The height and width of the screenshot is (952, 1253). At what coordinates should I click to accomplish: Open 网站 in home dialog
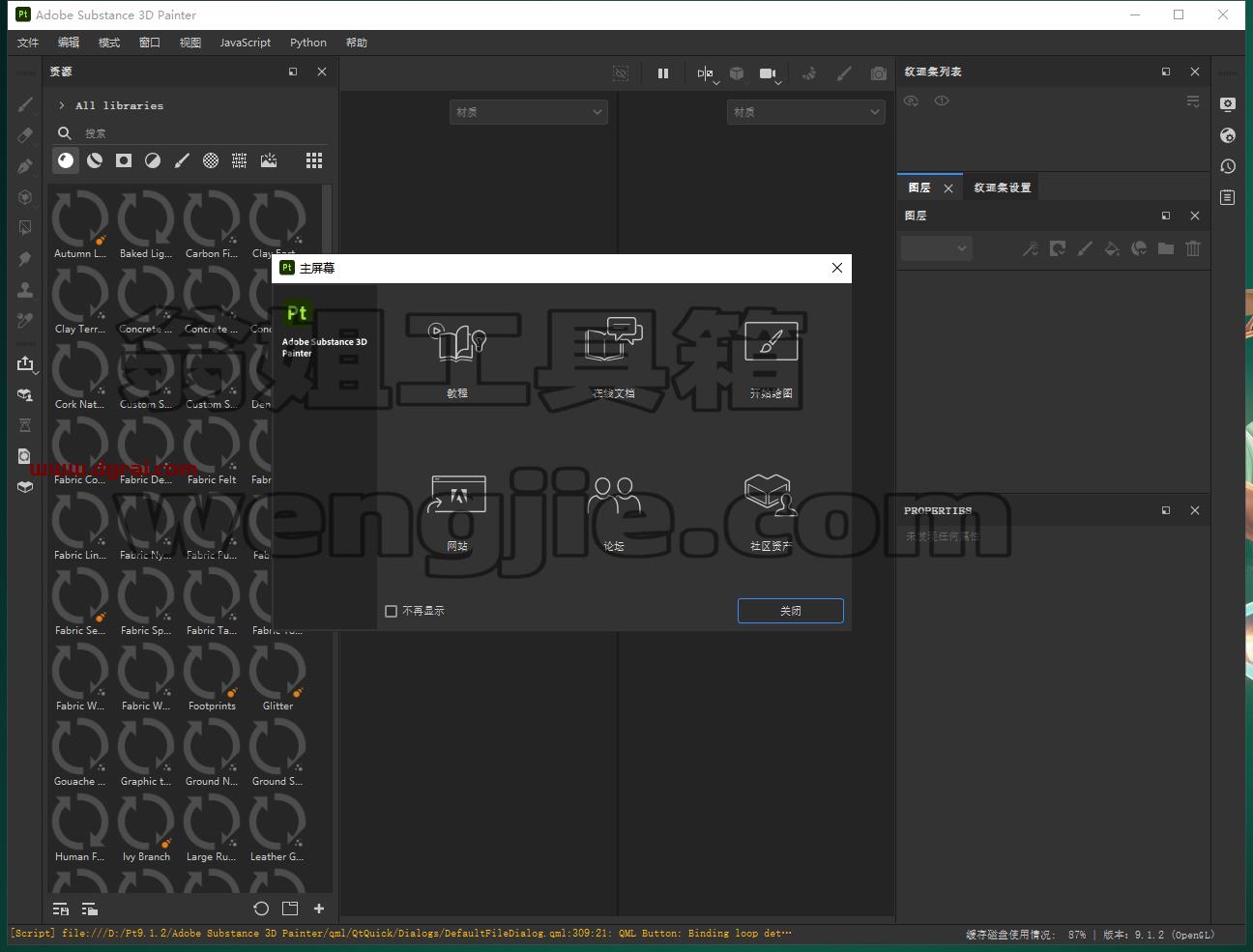point(457,512)
